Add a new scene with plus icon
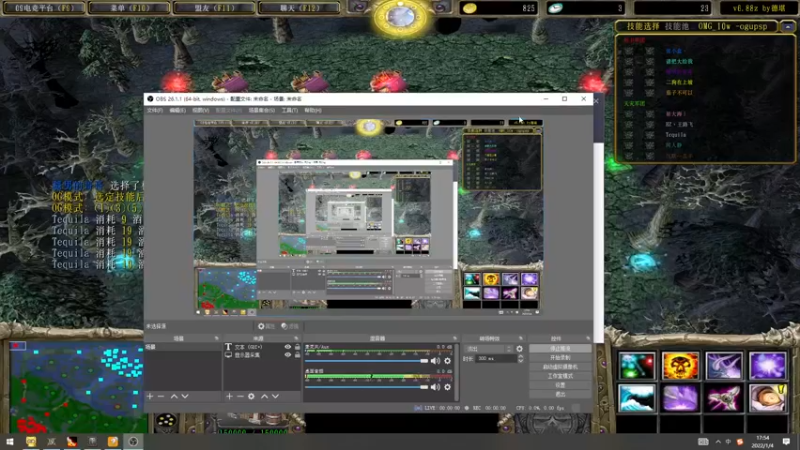This screenshot has height=450, width=800. (150, 396)
